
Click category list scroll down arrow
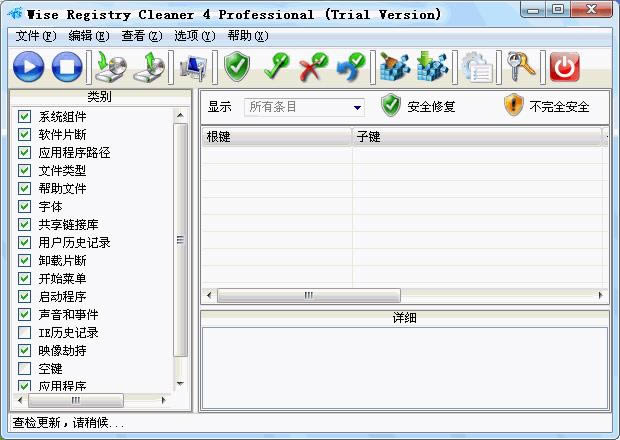tap(180, 383)
